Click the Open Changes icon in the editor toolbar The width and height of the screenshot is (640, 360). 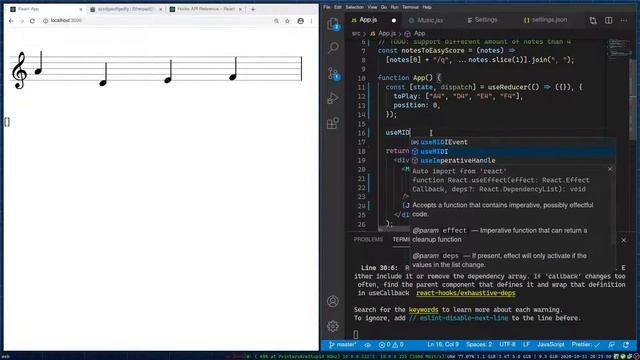coord(593,20)
